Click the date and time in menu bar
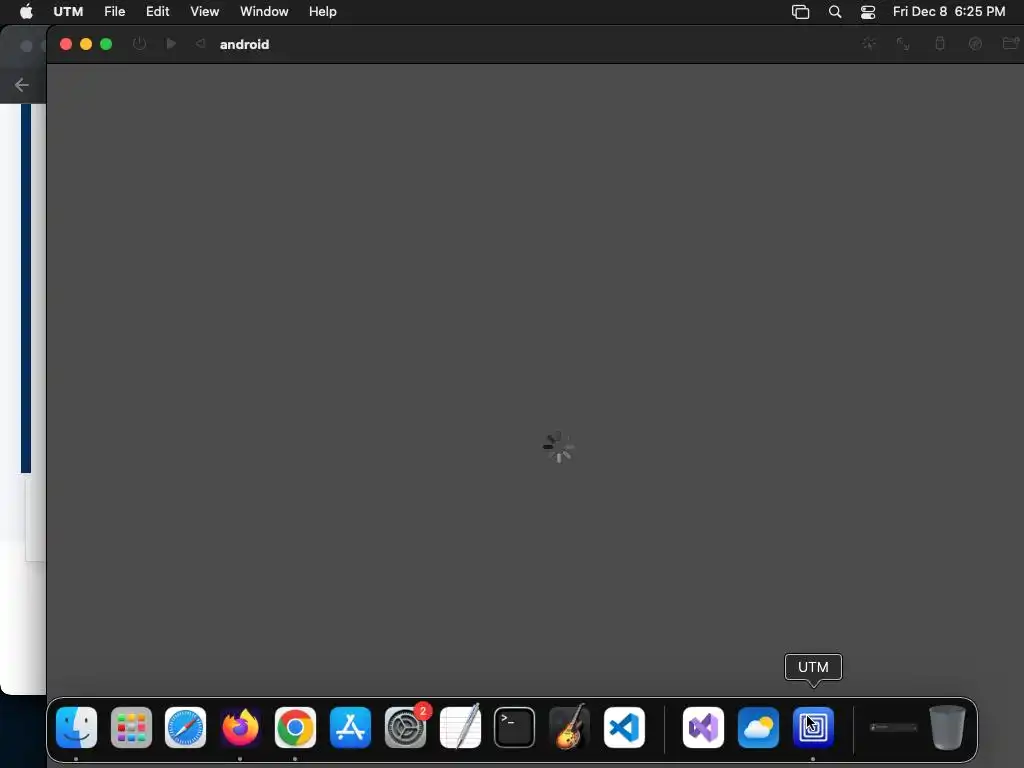1024x768 pixels. 949,12
